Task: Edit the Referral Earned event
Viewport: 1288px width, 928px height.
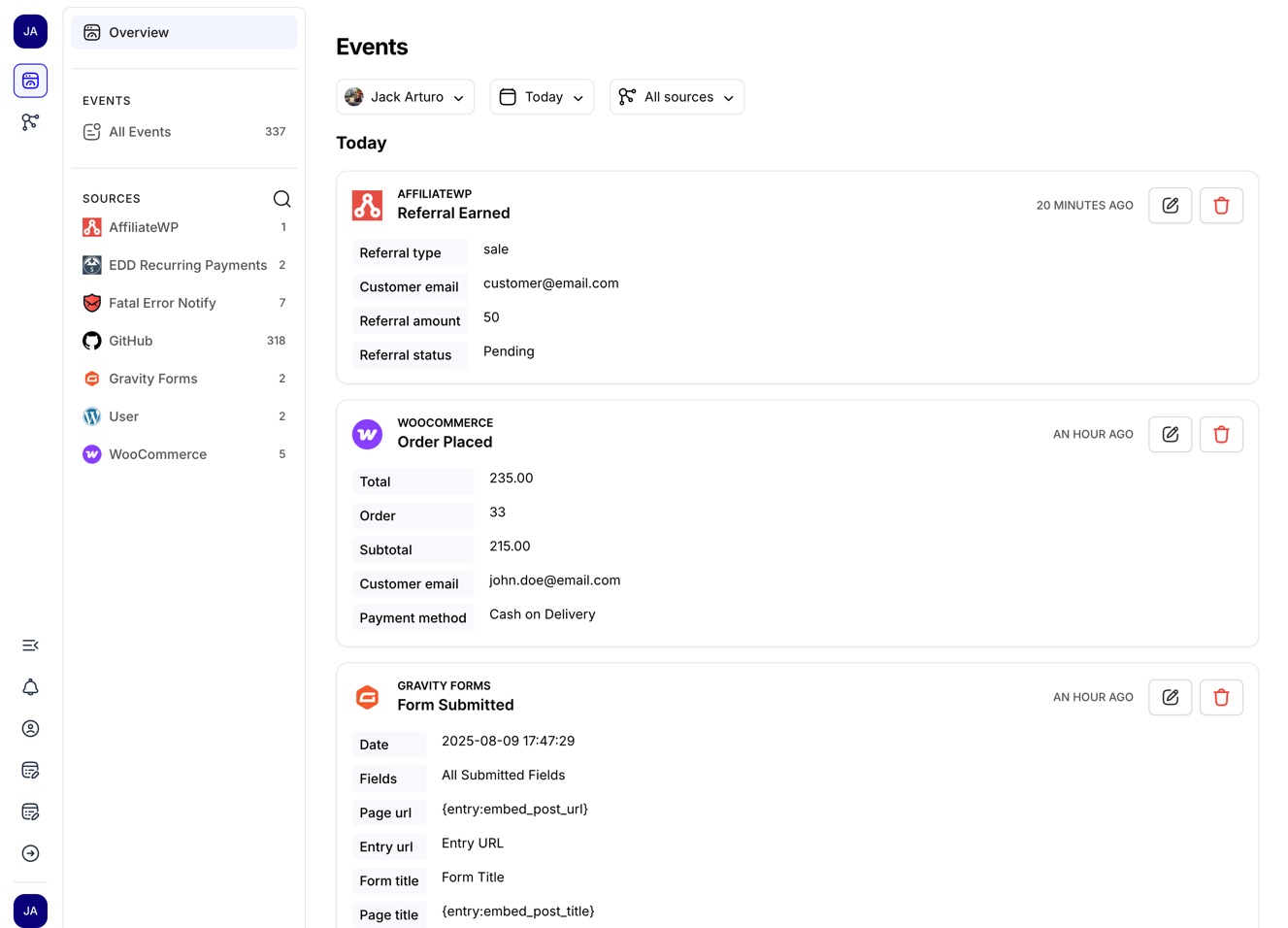Action: [1170, 205]
